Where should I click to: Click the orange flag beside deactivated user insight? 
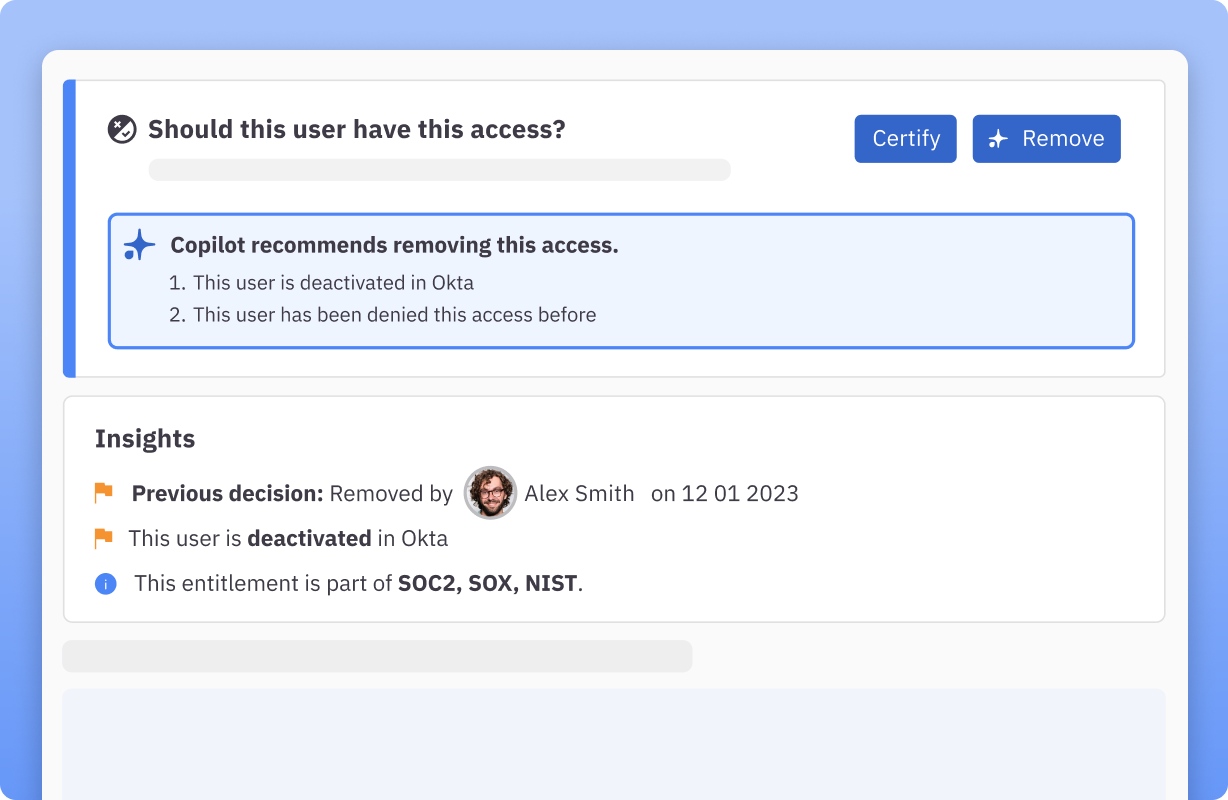click(104, 538)
